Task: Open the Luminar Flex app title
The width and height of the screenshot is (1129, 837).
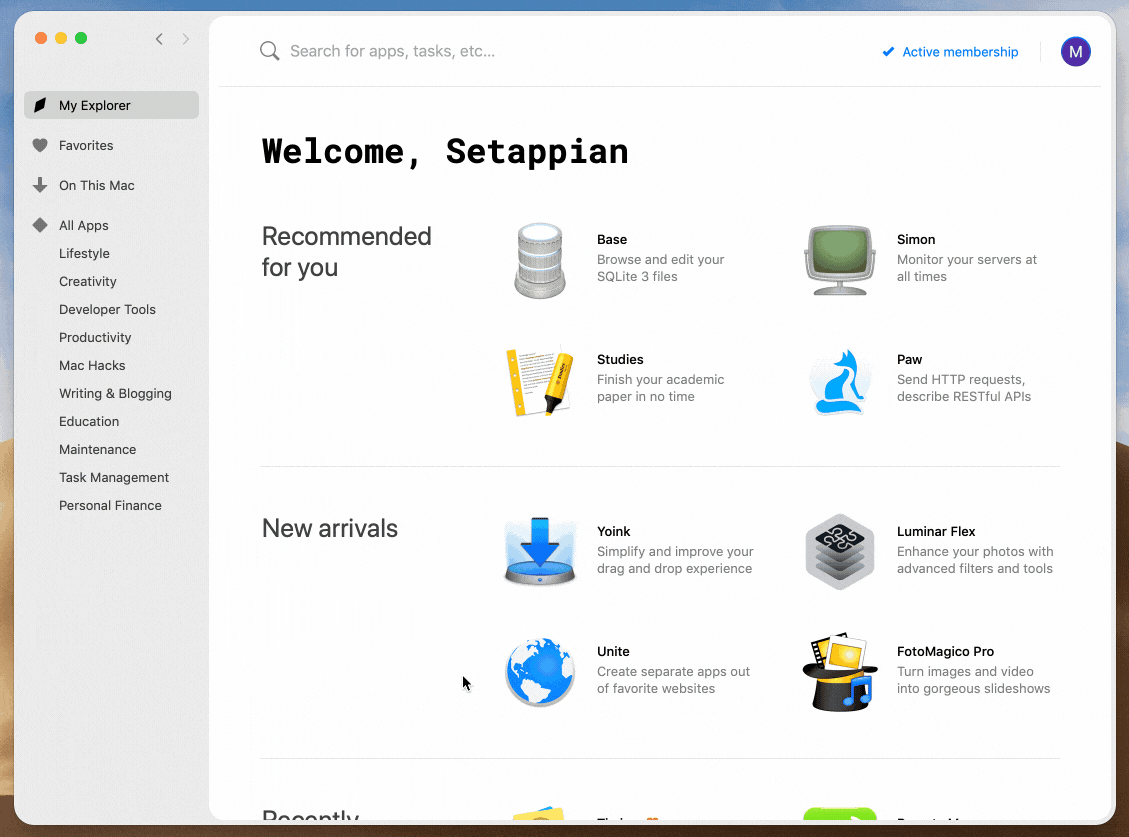Action: point(936,532)
